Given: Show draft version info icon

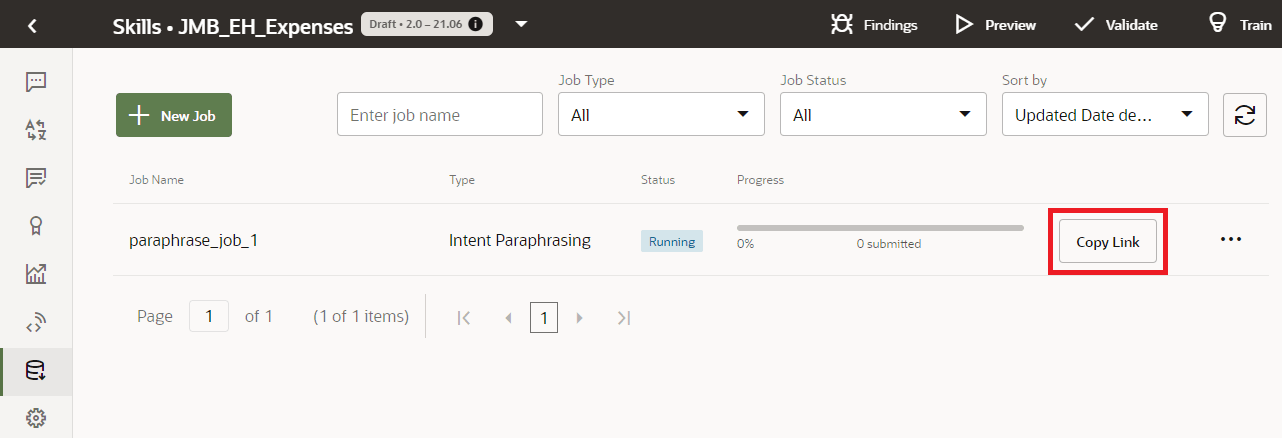Looking at the screenshot, I should tap(476, 24).
